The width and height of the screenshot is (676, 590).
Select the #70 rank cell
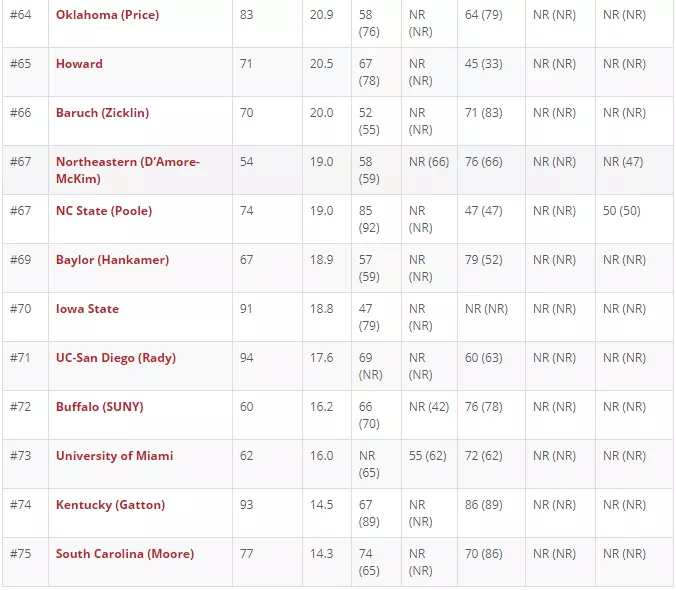[21, 309]
